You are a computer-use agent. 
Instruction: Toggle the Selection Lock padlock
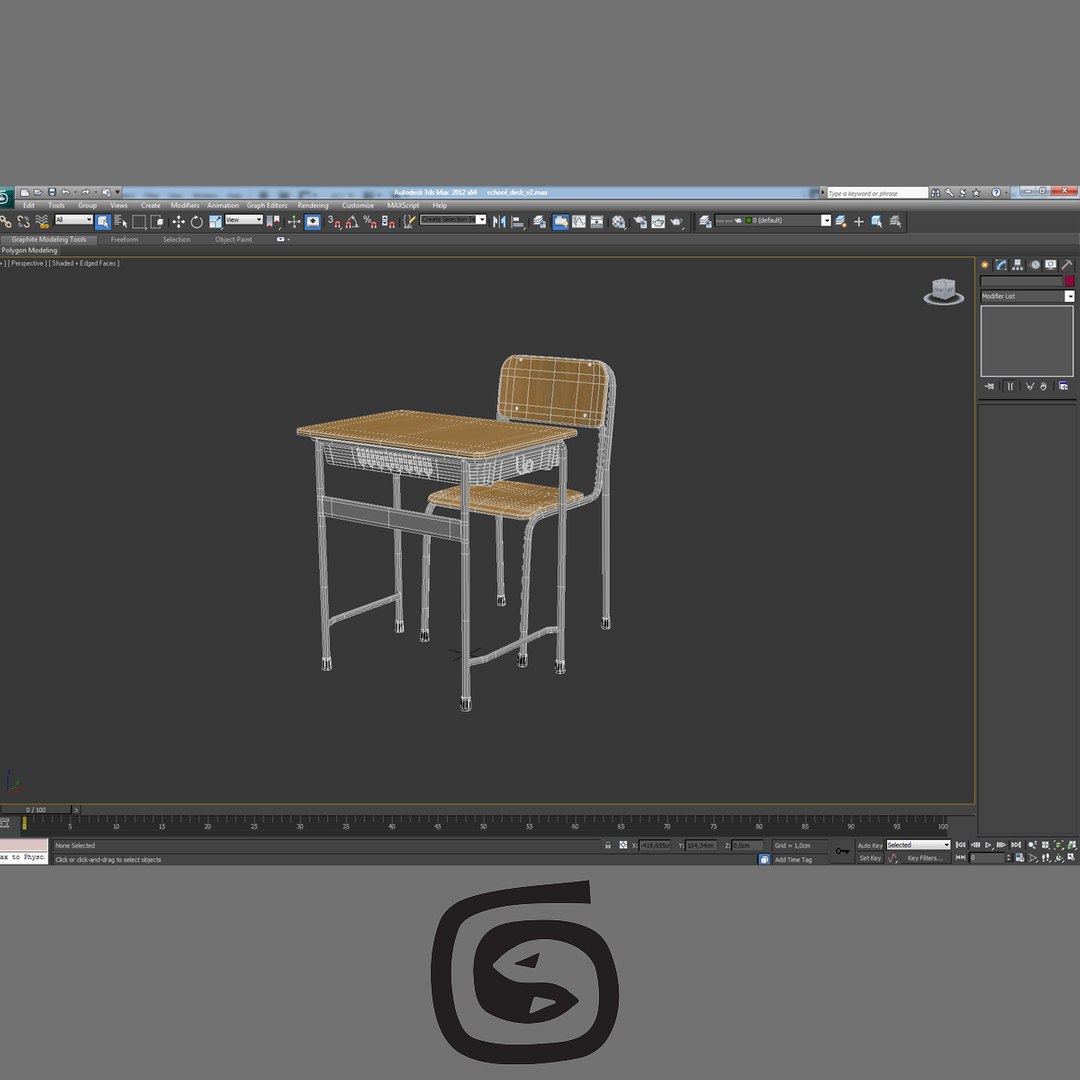[x=608, y=845]
